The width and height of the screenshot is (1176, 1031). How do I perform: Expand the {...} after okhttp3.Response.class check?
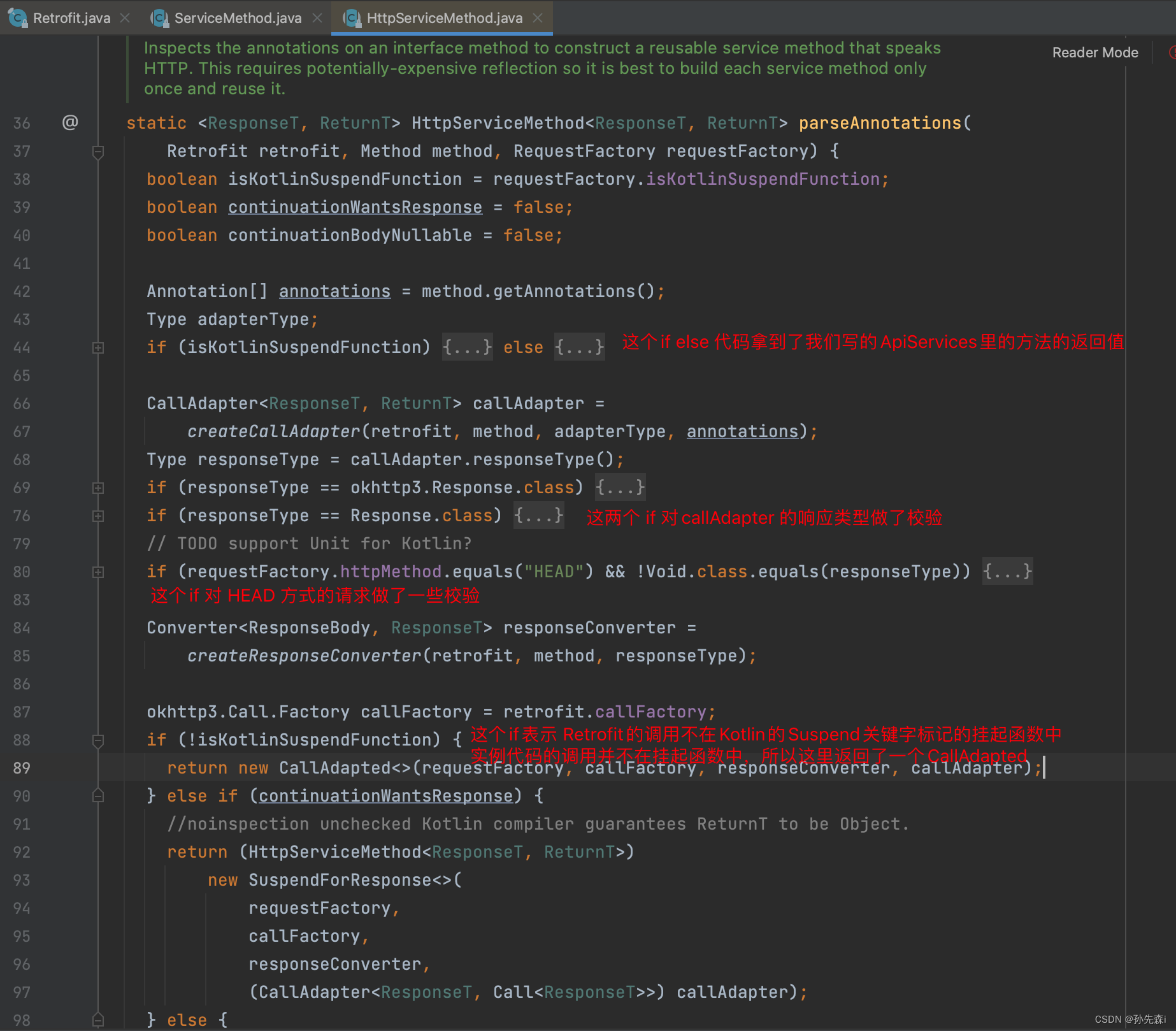620,487
